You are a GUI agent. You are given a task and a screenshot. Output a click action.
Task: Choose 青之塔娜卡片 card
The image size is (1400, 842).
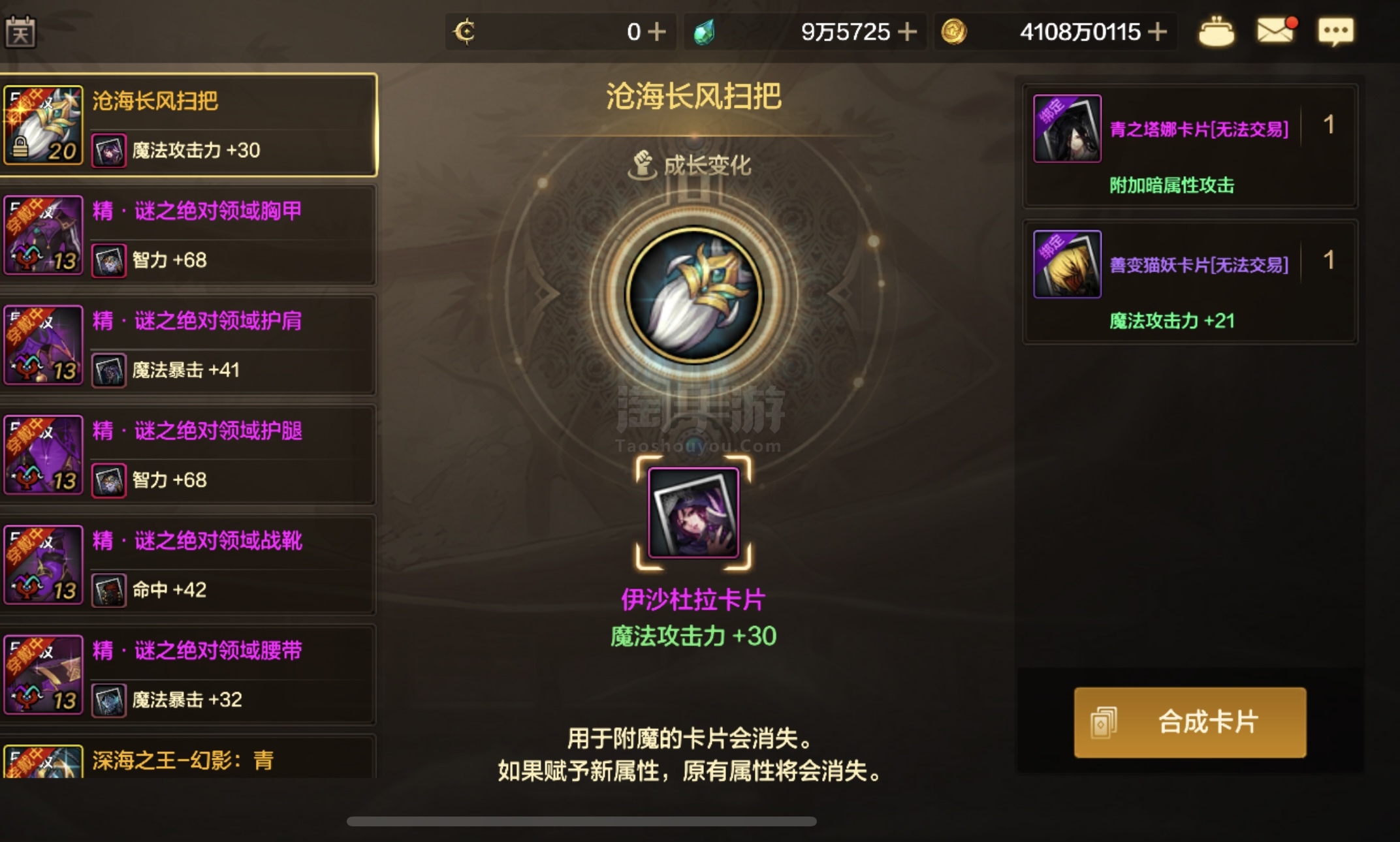tap(1190, 146)
